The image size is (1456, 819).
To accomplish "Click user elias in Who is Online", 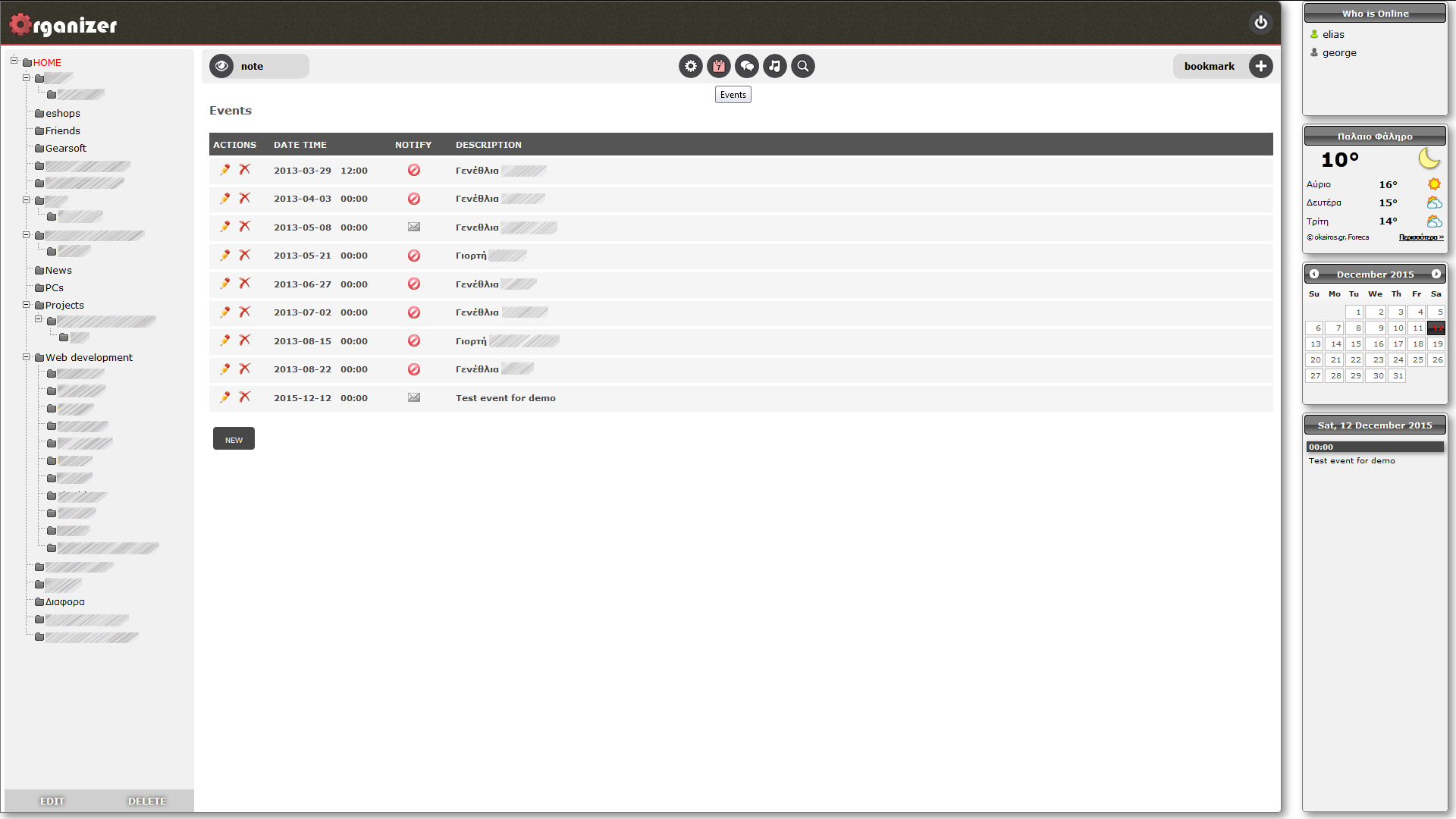I will point(1333,34).
